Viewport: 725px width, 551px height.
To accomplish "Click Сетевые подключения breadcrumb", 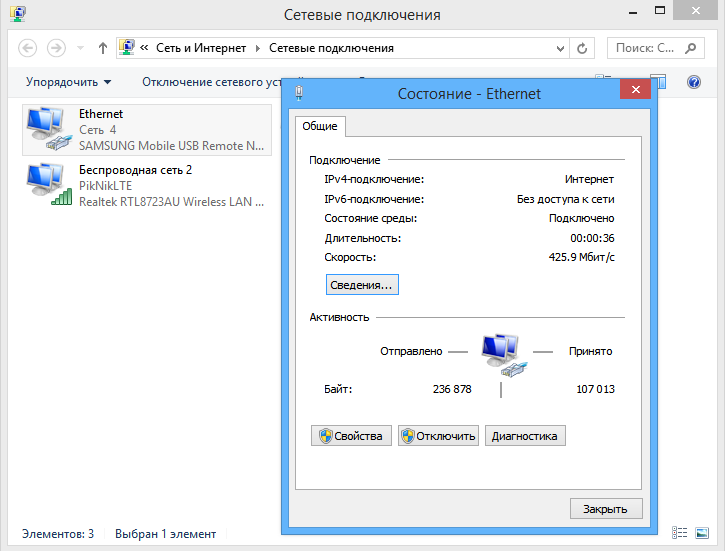I will pyautogui.click(x=331, y=48).
